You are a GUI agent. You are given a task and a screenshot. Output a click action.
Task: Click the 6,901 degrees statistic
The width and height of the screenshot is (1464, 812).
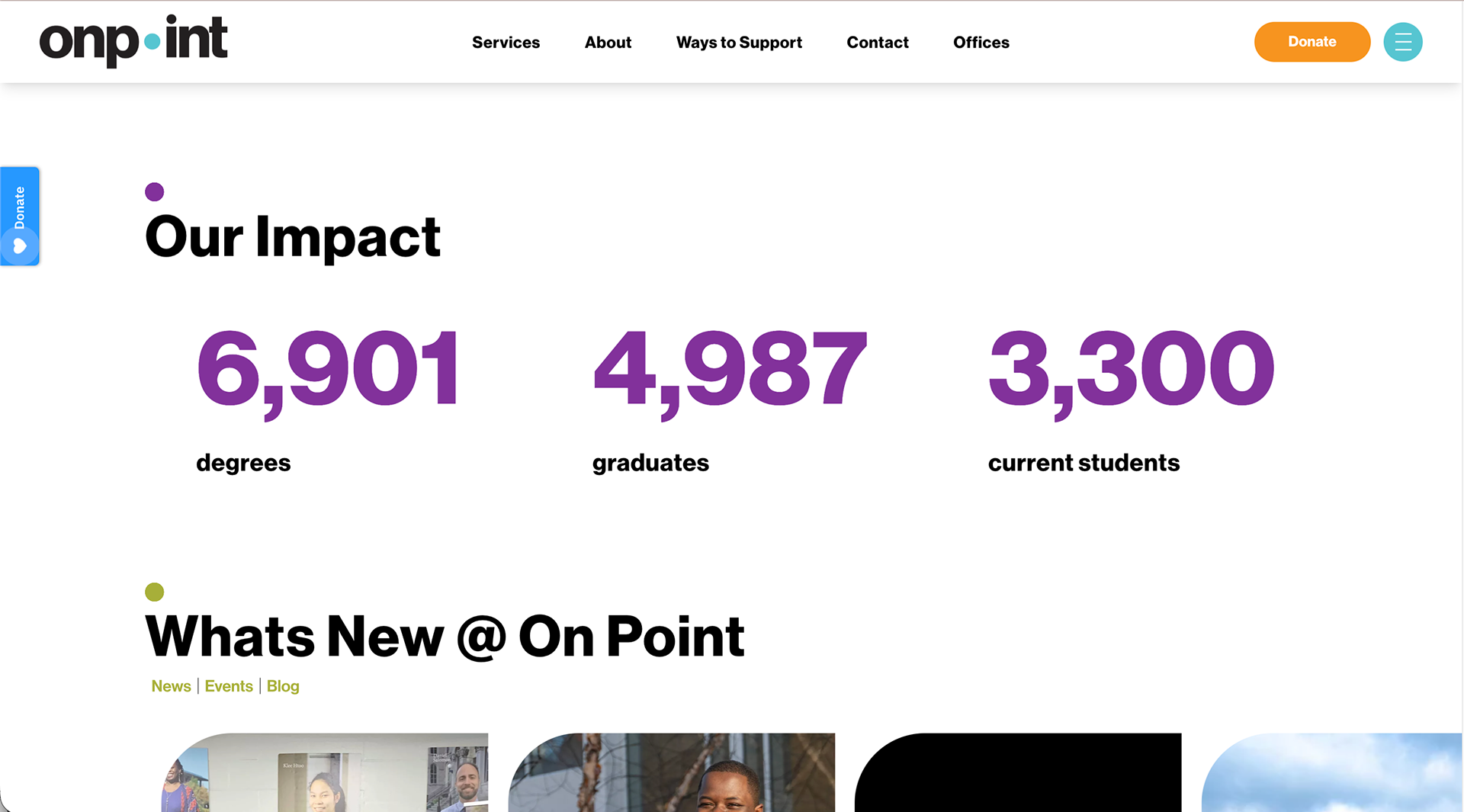click(329, 368)
